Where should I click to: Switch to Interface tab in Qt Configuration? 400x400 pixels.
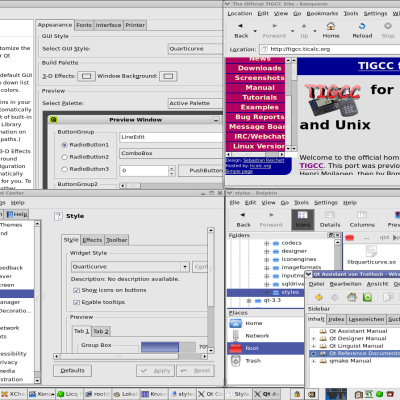pyautogui.click(x=108, y=25)
